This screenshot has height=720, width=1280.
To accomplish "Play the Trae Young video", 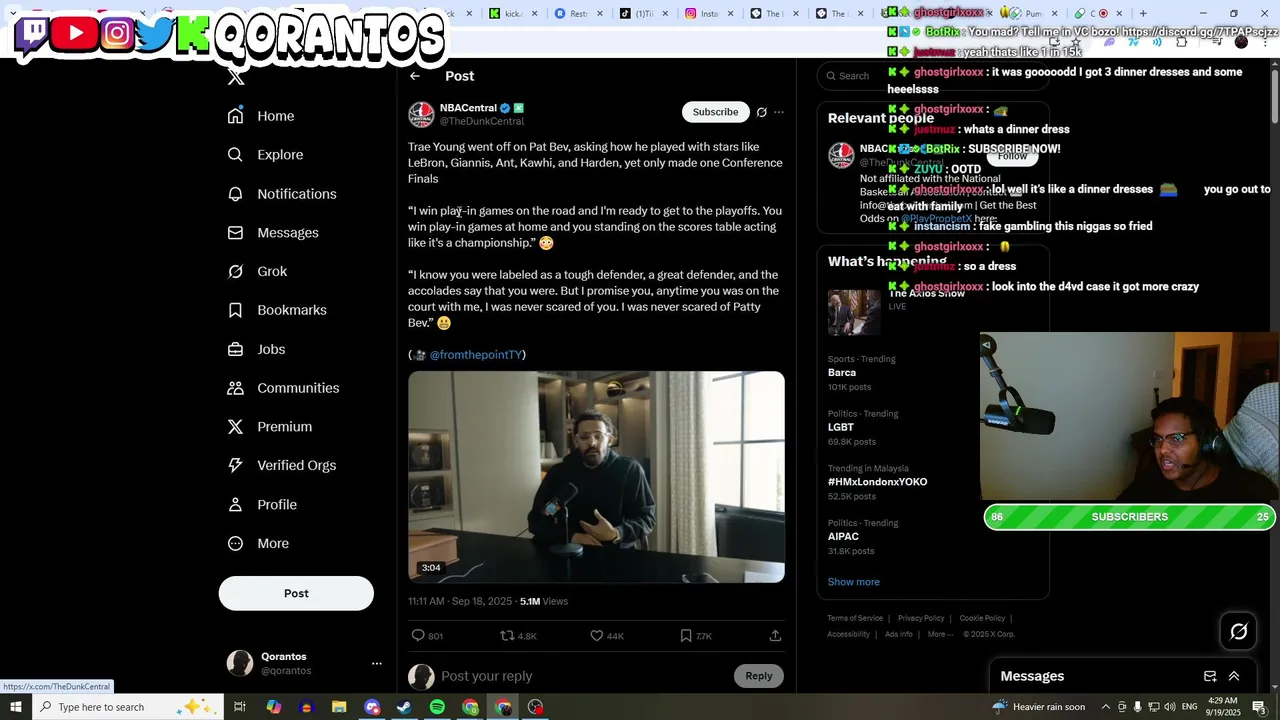I will pos(596,477).
